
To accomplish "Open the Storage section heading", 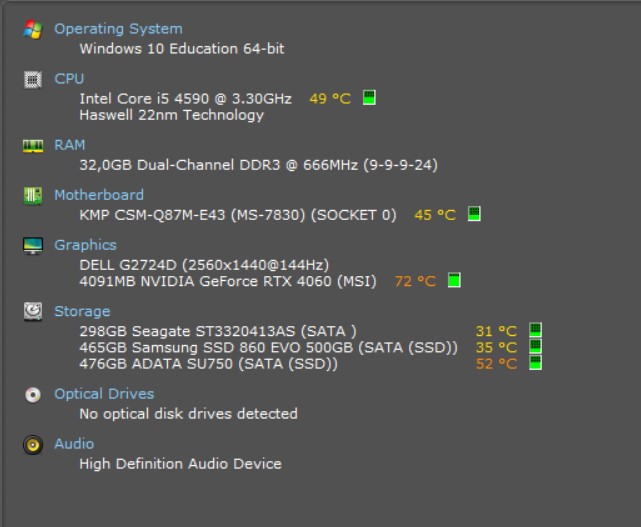I will [x=82, y=311].
